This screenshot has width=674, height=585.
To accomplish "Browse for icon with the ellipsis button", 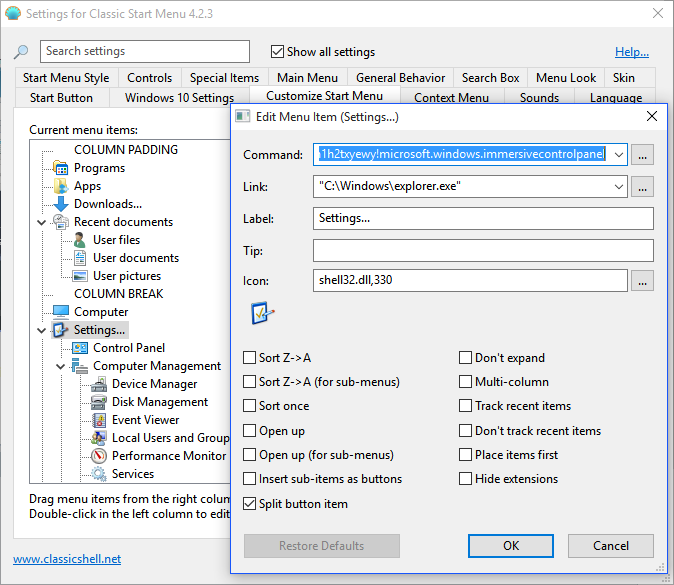I will [643, 281].
